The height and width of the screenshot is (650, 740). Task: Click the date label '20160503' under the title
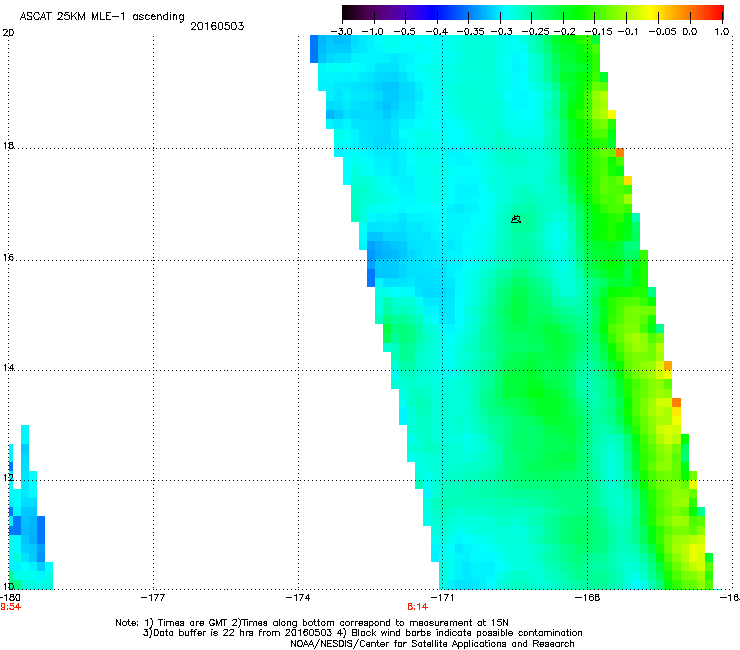pos(217,26)
